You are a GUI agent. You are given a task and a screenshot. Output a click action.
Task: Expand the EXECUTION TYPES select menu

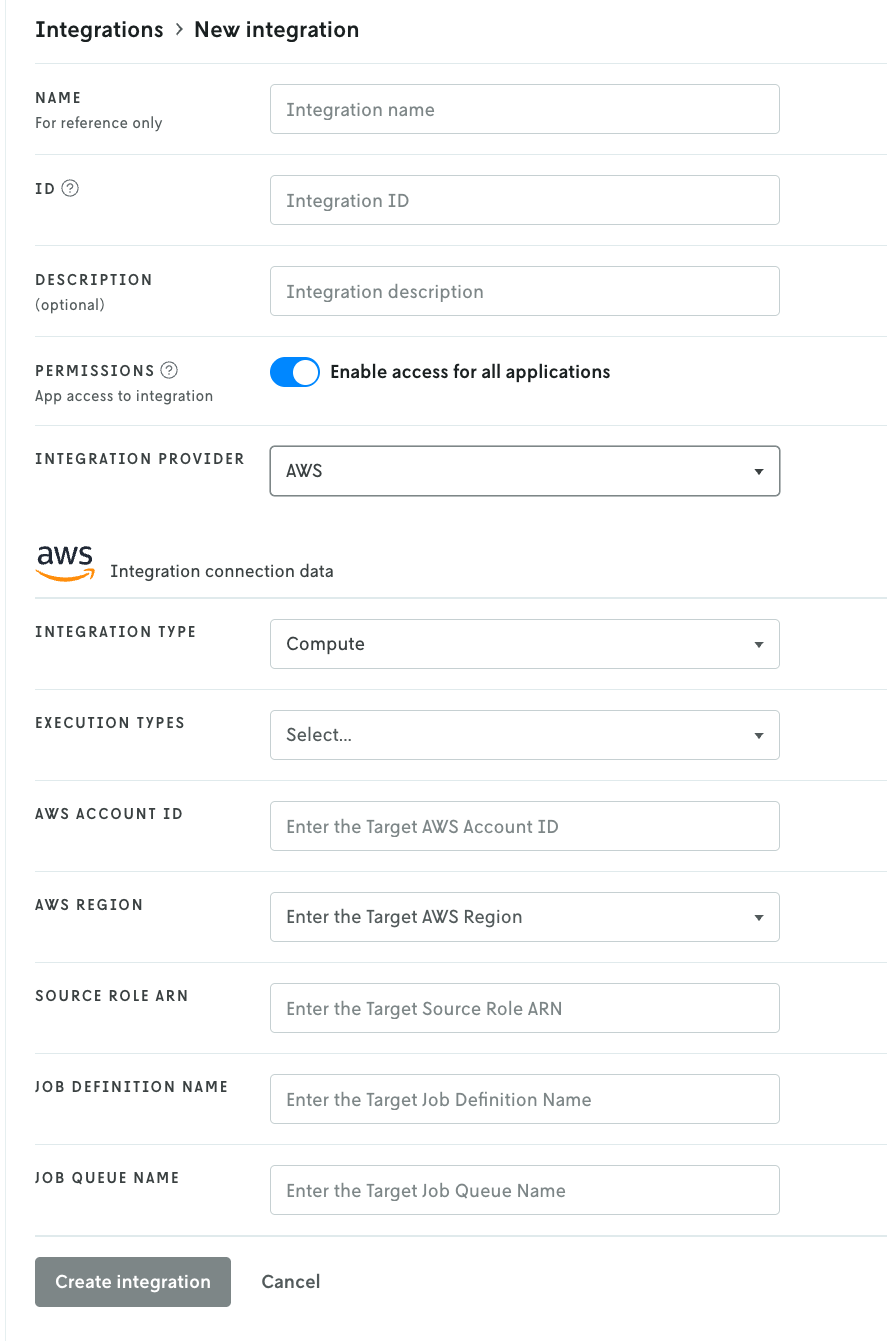(525, 734)
